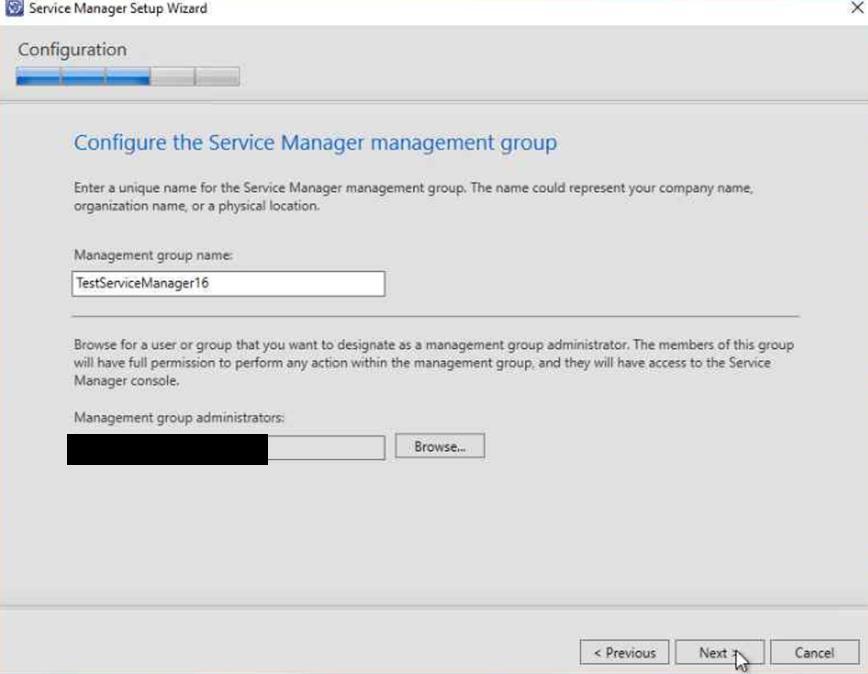This screenshot has height=674, width=868.
Task: Click the 'Browse for a user or group' paragraph
Action: pos(433,362)
